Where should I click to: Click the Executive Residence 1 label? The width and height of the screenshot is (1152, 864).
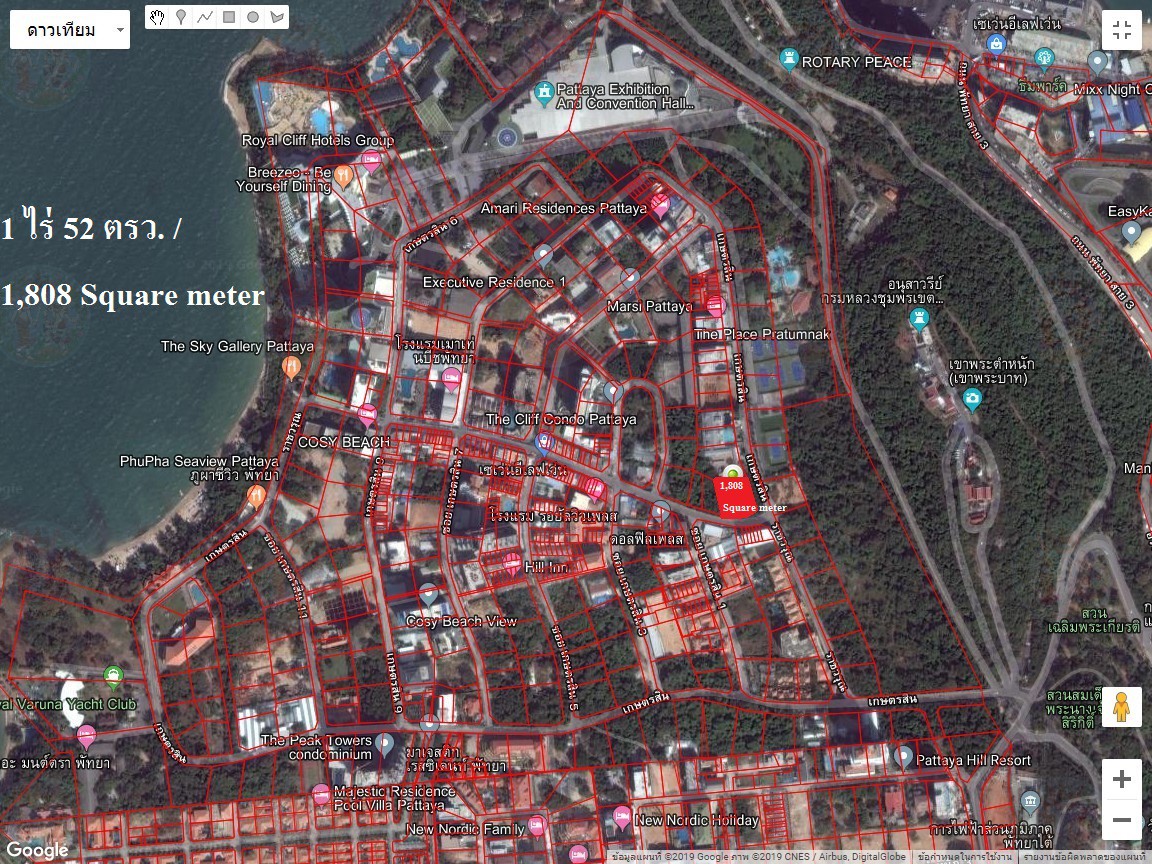coord(494,282)
